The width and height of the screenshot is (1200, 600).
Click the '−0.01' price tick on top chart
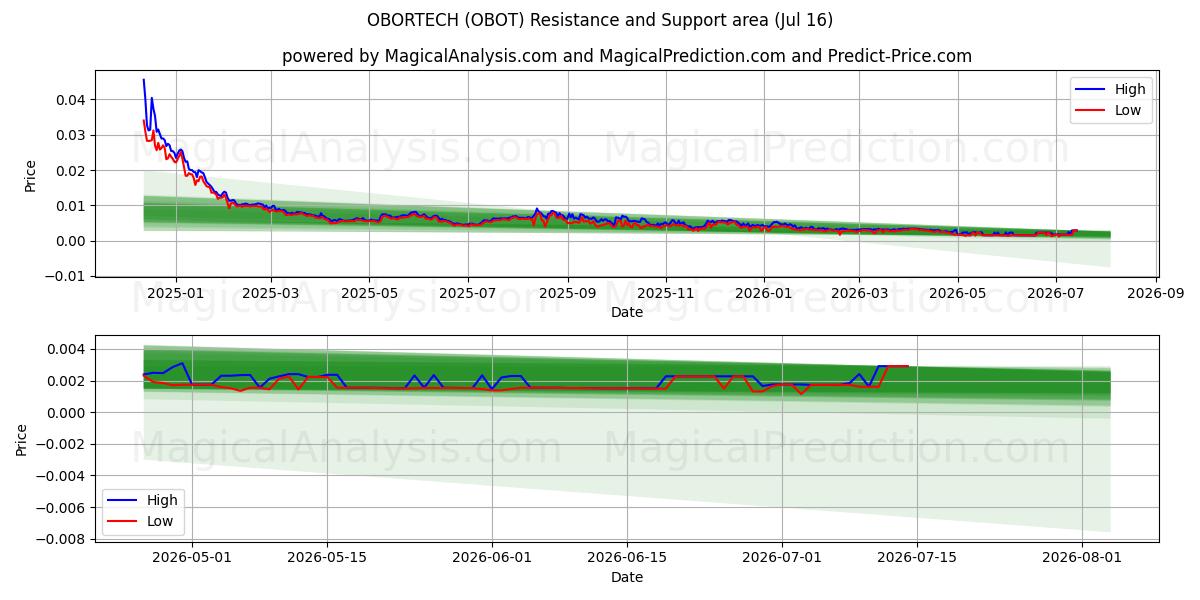67,276
